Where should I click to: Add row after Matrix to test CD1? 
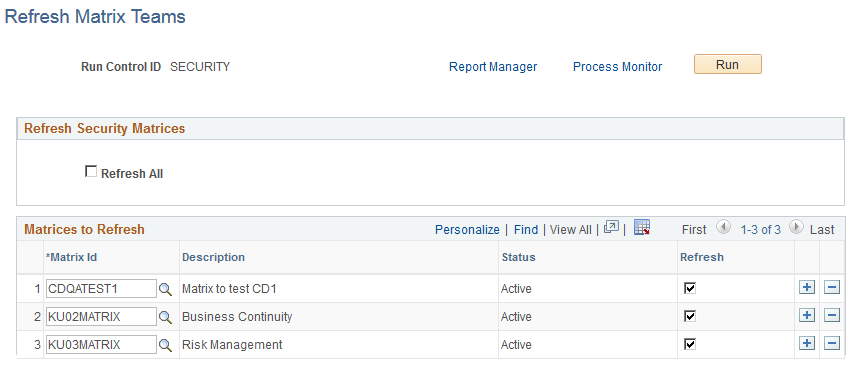[x=806, y=287]
